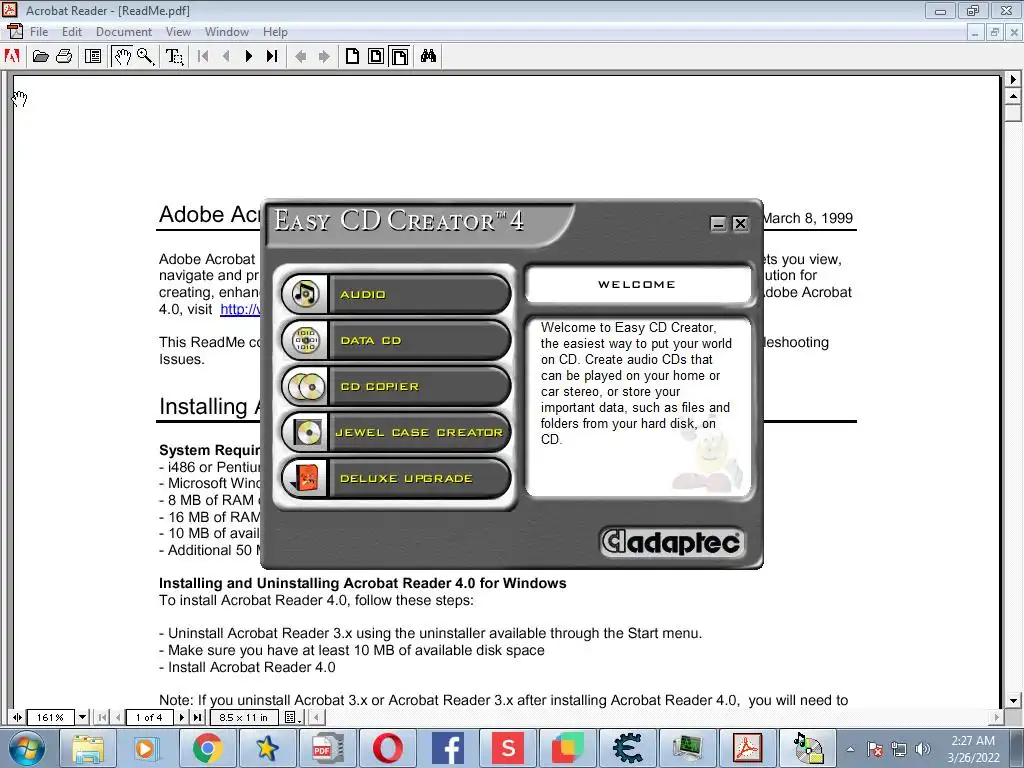This screenshot has width=1024, height=768.
Task: Select the Text selection tool
Action: click(174, 56)
